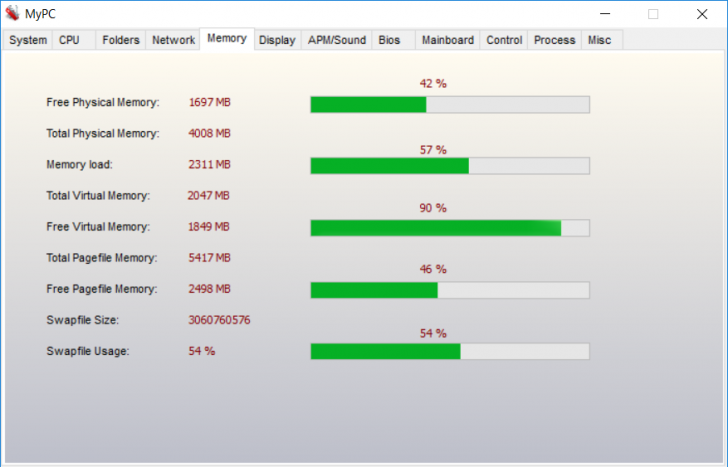Click the value "4008 MB"

pyautogui.click(x=209, y=133)
